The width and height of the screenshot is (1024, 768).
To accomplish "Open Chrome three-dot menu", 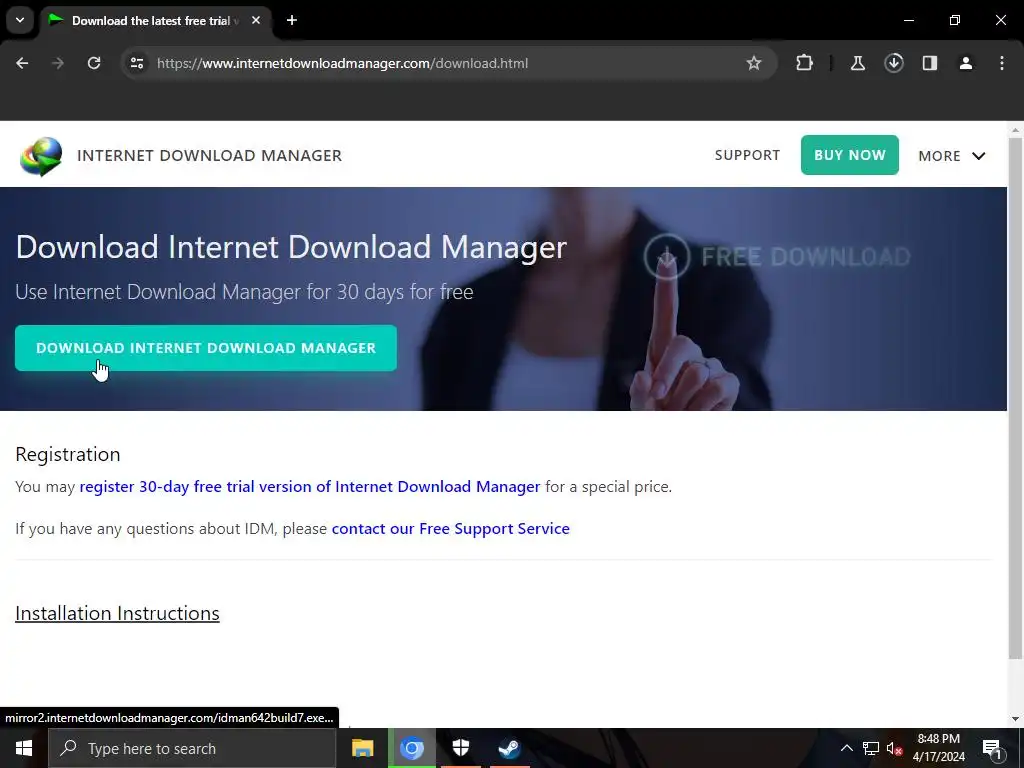I will click(1002, 63).
